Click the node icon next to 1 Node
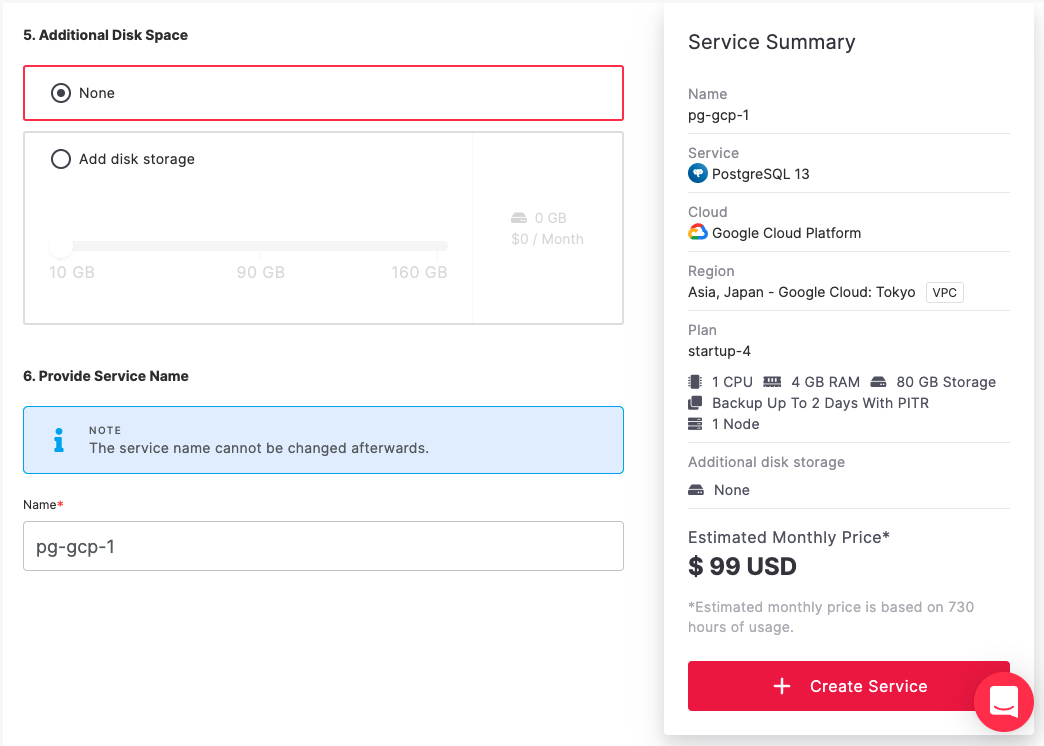 click(696, 423)
